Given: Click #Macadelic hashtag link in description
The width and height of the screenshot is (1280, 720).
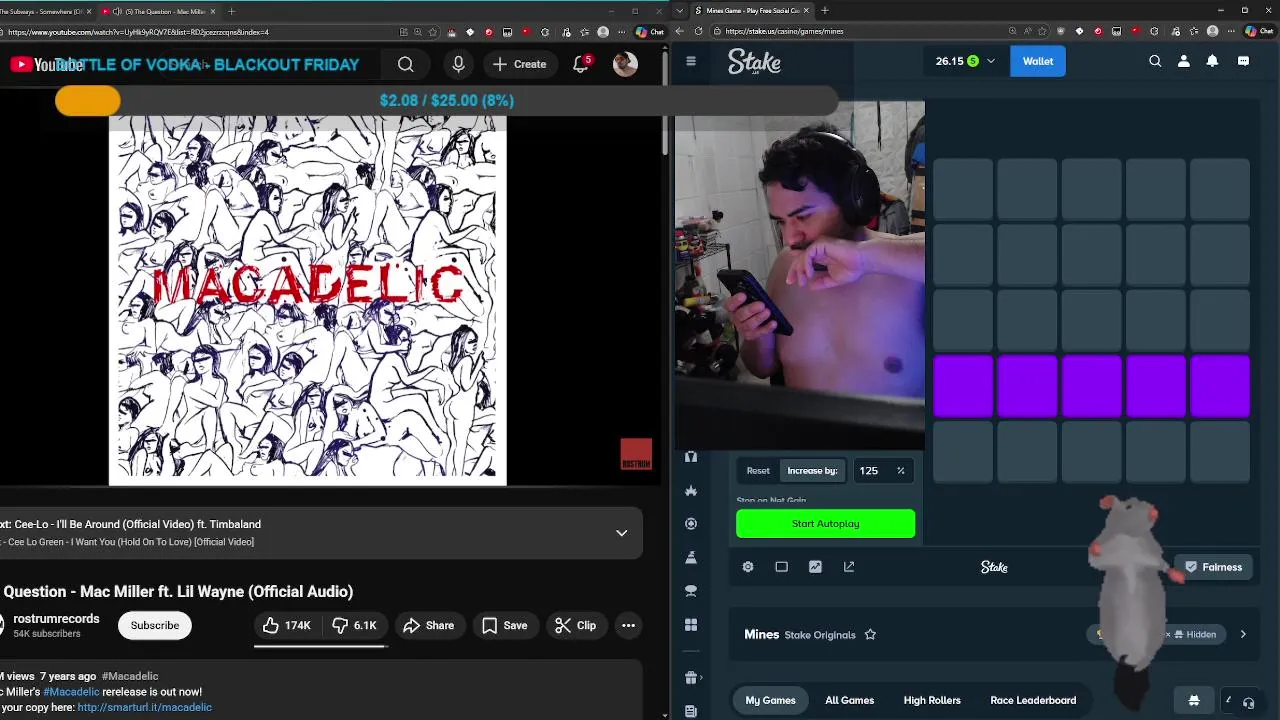Looking at the screenshot, I should click(x=71, y=691).
